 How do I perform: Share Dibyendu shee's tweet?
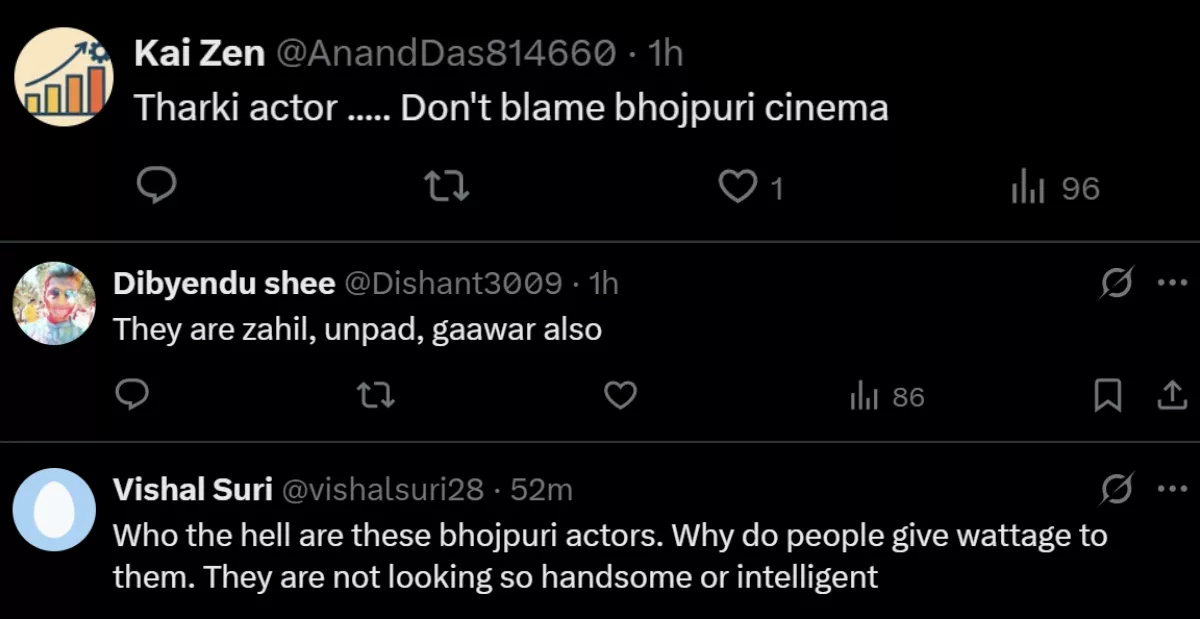(x=1168, y=397)
